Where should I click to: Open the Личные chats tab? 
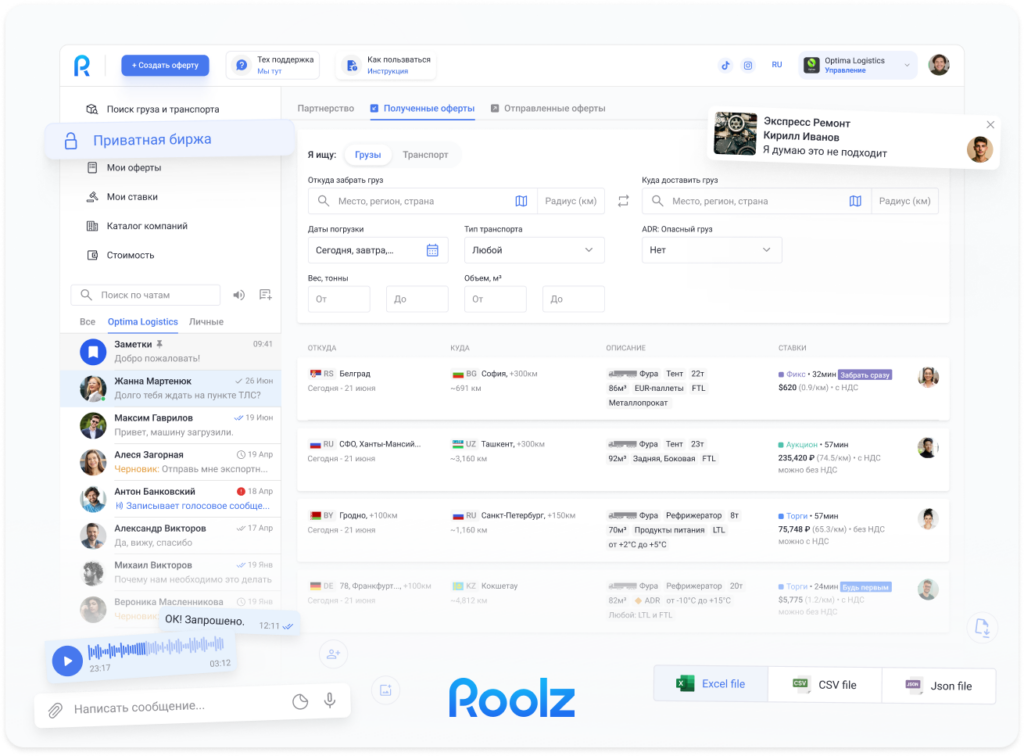point(206,322)
